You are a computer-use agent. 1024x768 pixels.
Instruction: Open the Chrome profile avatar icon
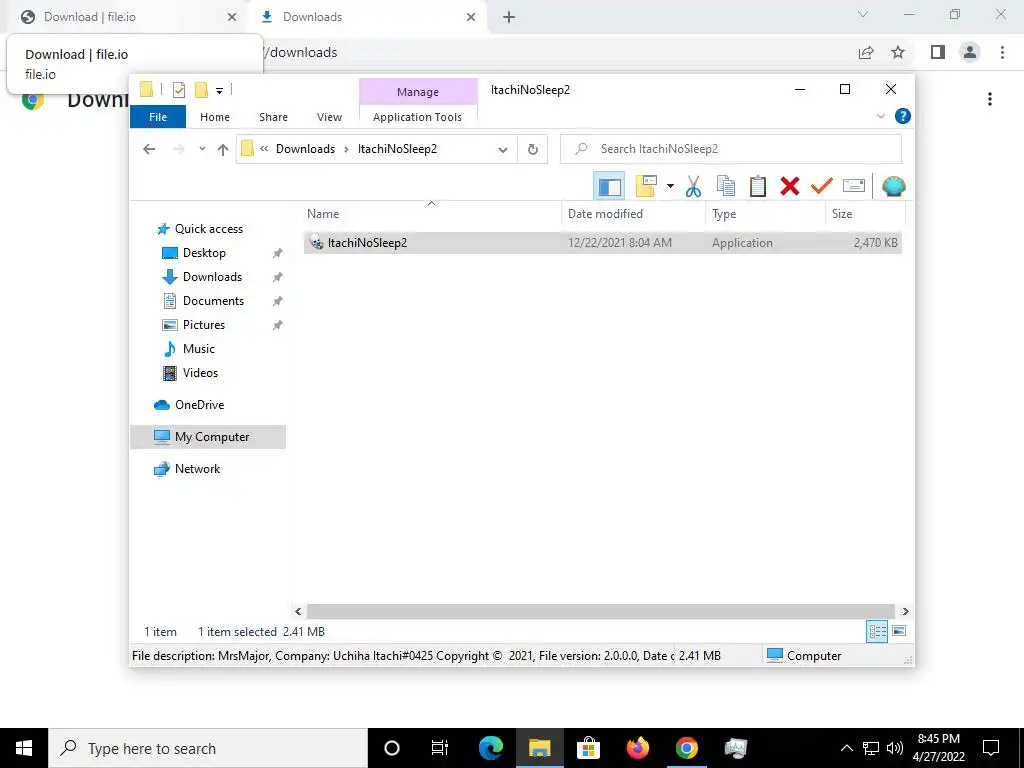click(970, 52)
